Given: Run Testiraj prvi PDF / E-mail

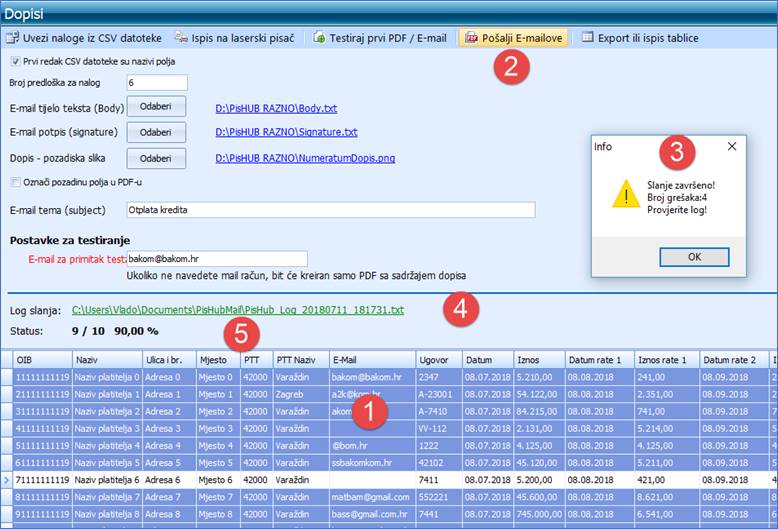Looking at the screenshot, I should [x=380, y=38].
